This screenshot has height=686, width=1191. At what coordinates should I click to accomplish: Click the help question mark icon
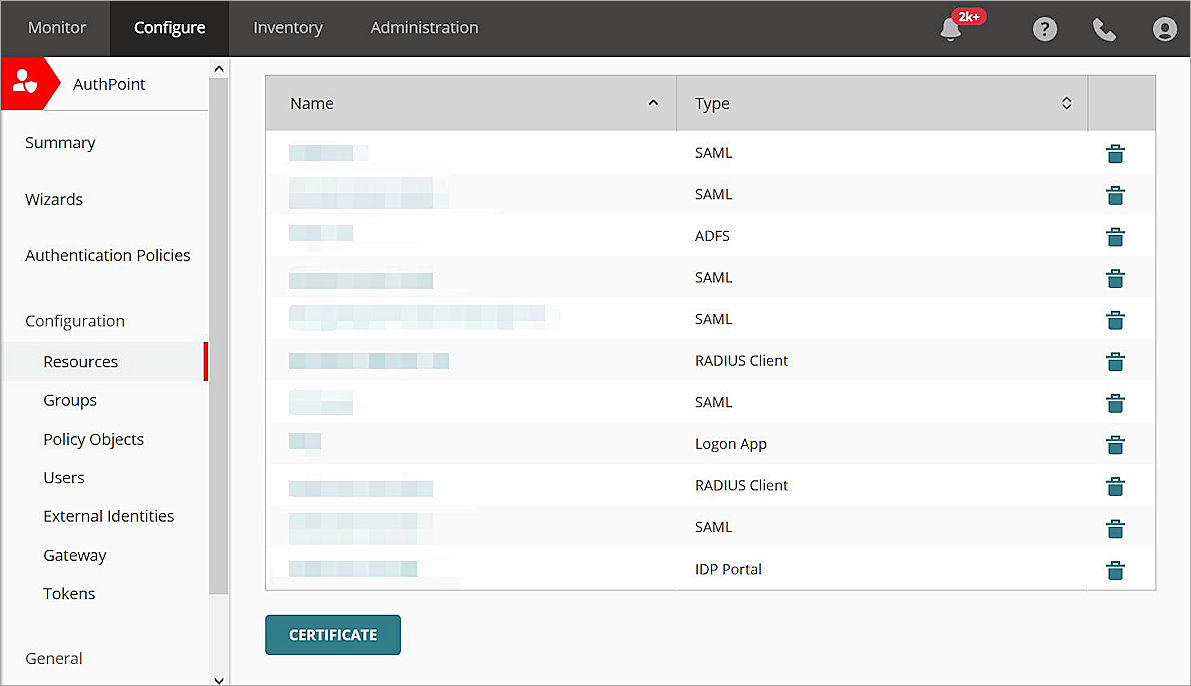pos(1044,29)
